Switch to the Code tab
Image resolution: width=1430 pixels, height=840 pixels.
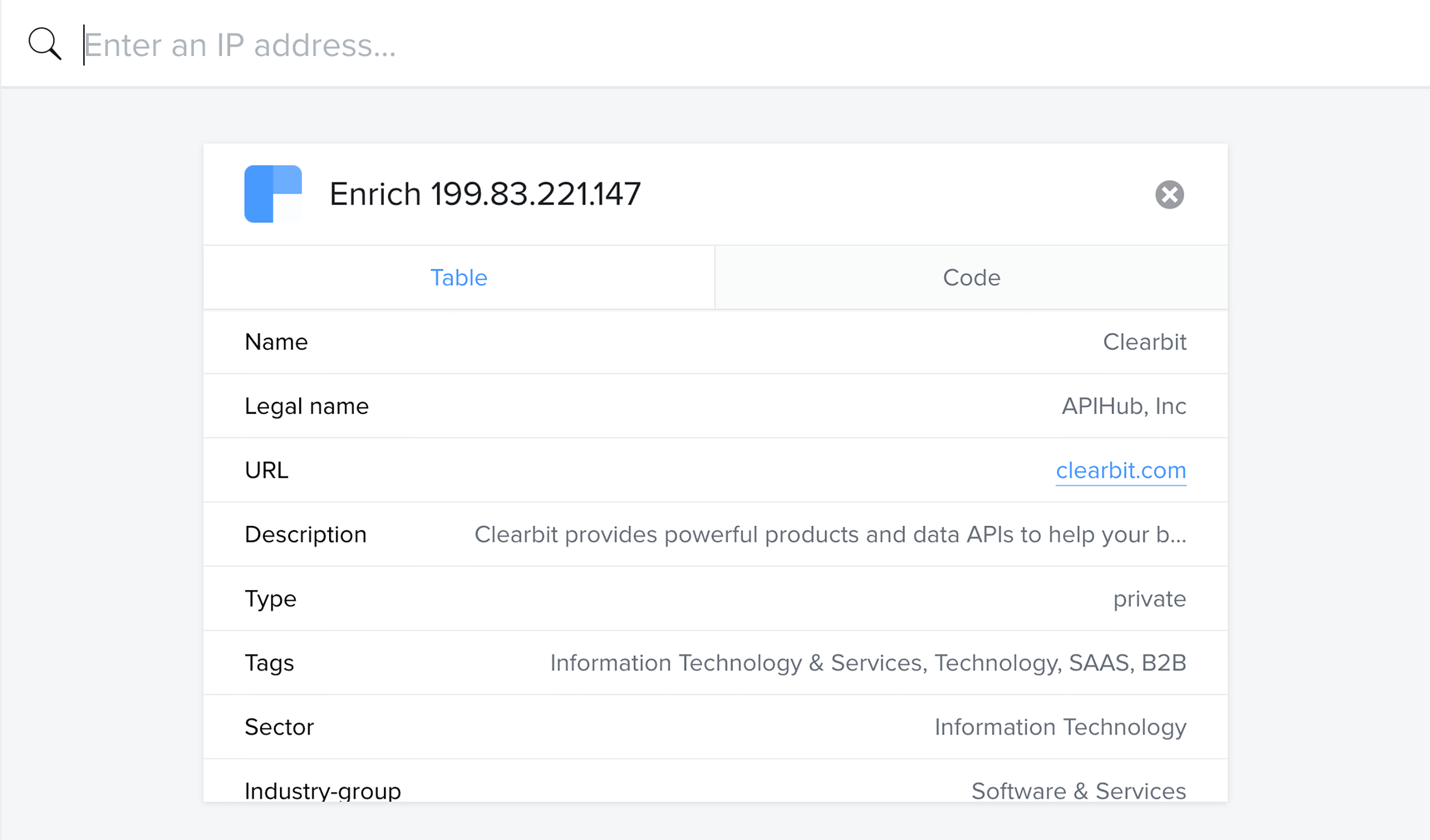tap(971, 277)
